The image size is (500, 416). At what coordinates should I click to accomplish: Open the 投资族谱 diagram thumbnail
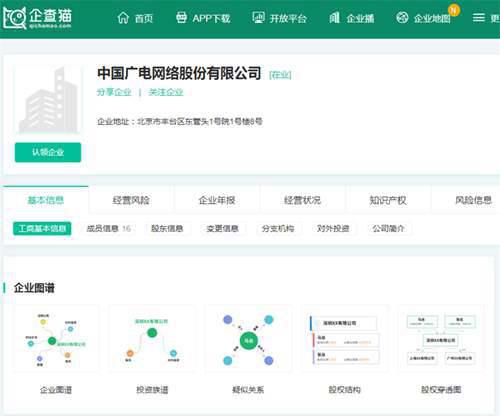click(x=152, y=339)
